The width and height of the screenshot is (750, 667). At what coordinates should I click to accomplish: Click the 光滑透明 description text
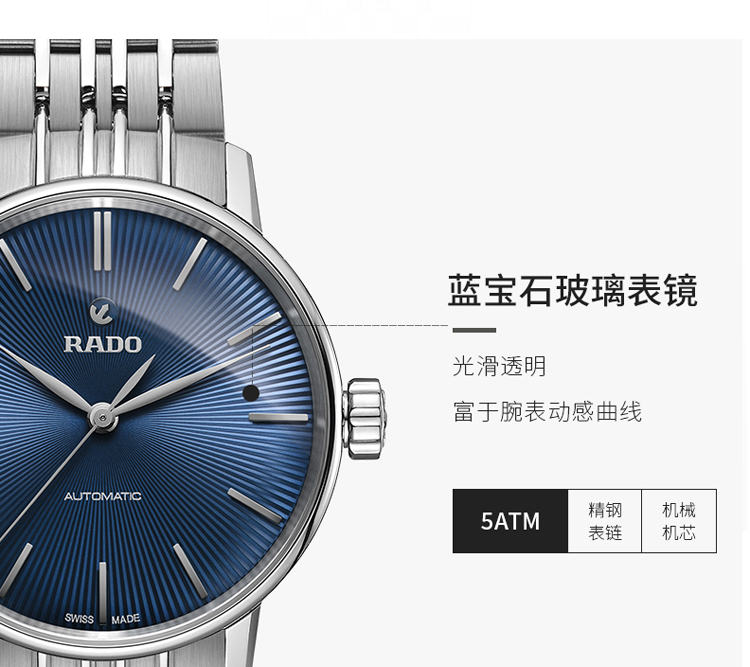coord(499,367)
